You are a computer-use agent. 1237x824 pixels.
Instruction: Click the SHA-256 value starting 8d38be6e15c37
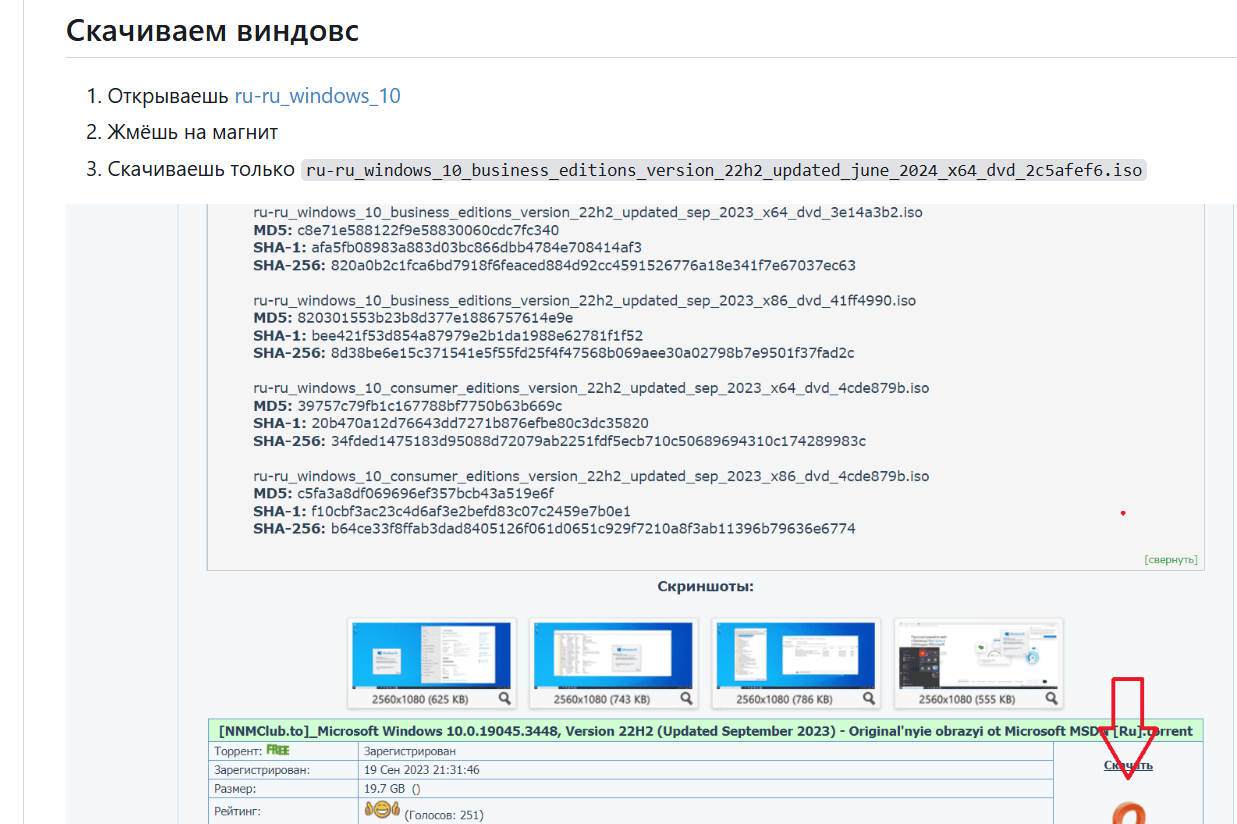point(592,353)
